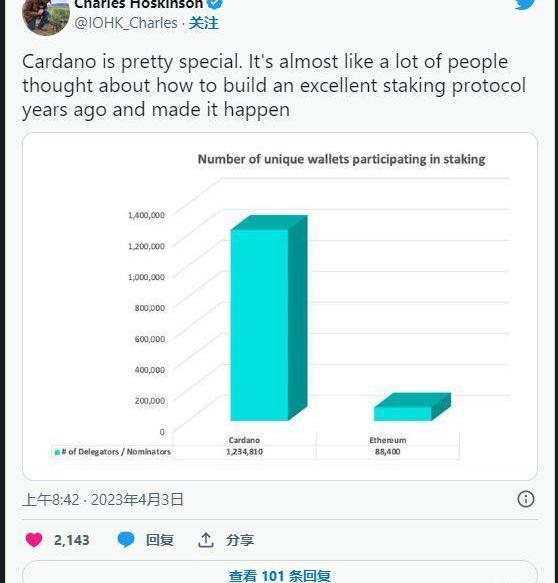Open the tweet info circle icon
Viewport: 558px width, 583px height.
(526, 499)
